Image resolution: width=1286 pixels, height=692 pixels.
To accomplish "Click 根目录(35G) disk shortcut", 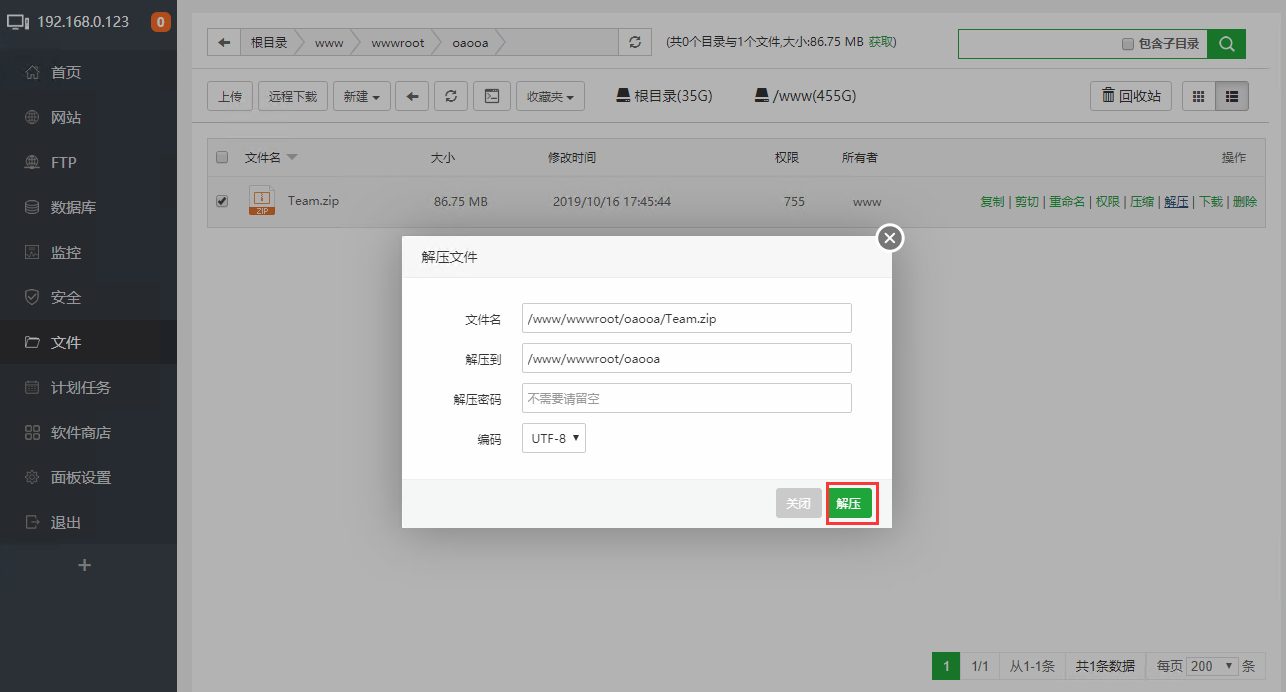I will click(664, 96).
